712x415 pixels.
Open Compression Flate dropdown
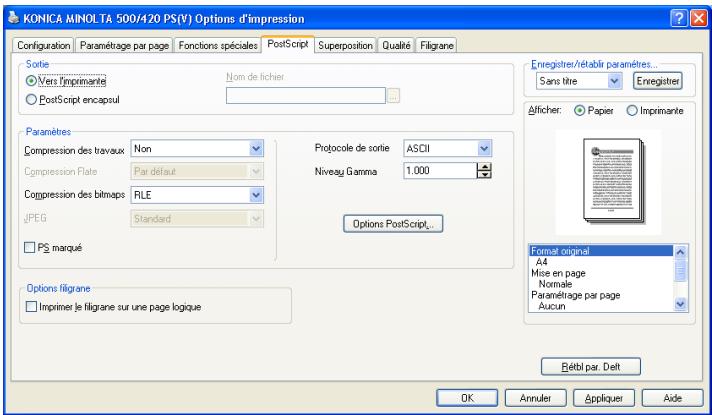pyautogui.click(x=256, y=172)
